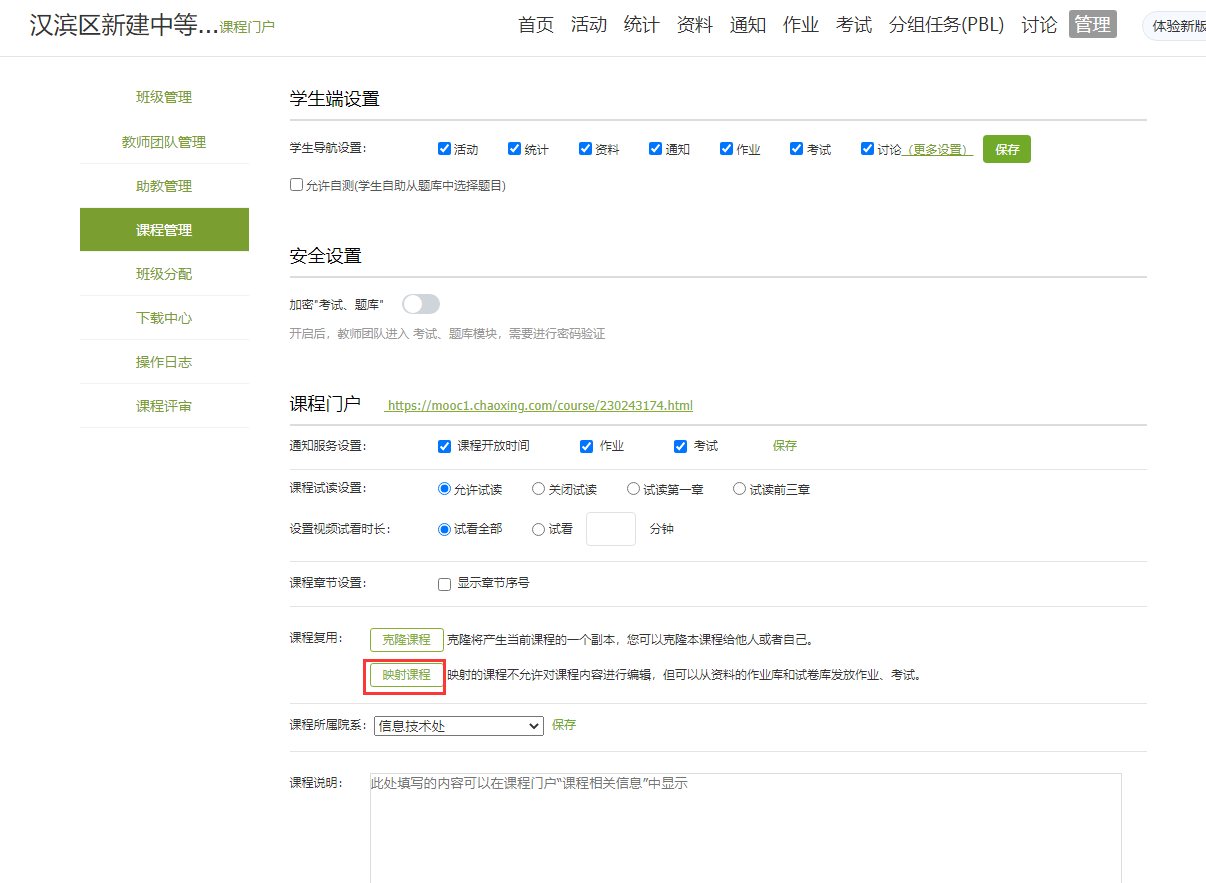The image size is (1206, 883).
Task: Enable 显示章节序号 checkbox
Action: point(445,584)
